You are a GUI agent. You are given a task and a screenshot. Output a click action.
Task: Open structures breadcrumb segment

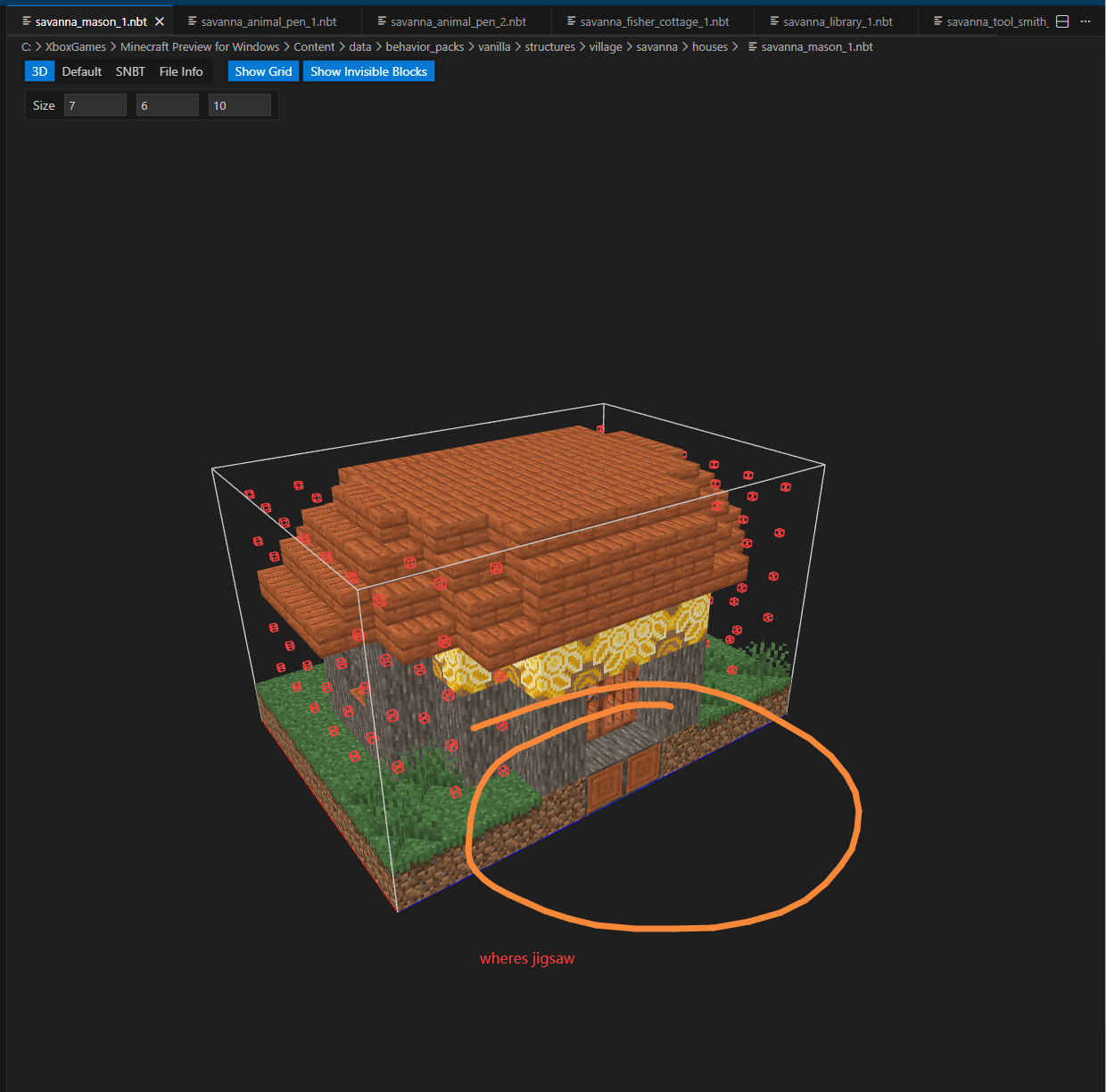[x=549, y=46]
